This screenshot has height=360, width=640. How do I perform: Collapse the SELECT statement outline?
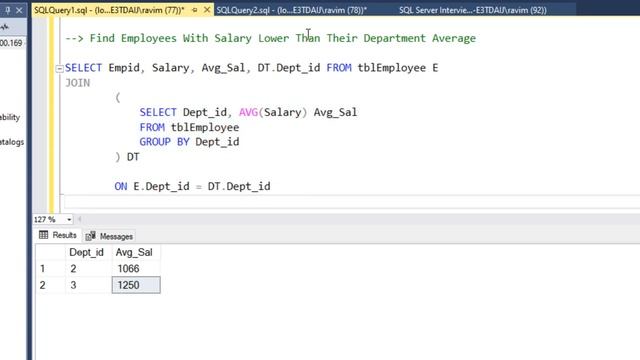tap(60, 69)
